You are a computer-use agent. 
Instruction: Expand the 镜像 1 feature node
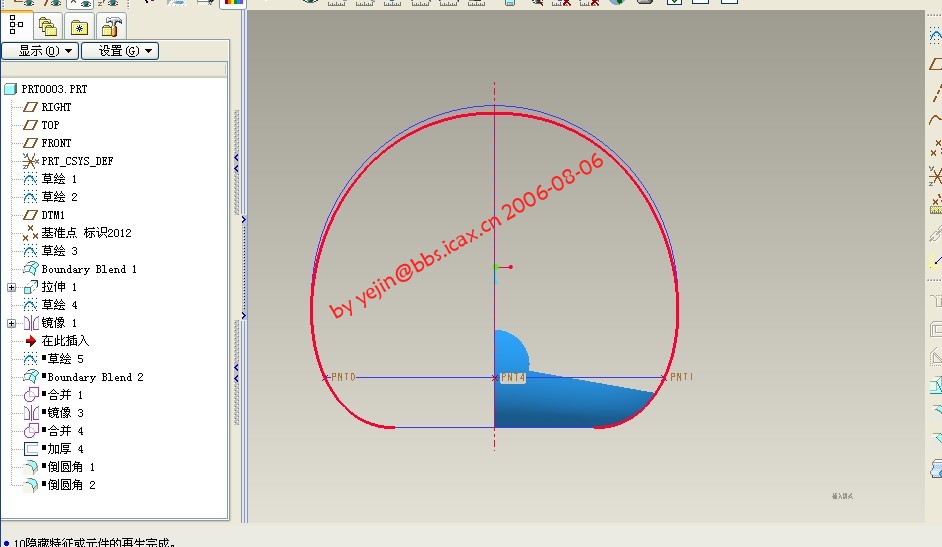[11, 323]
